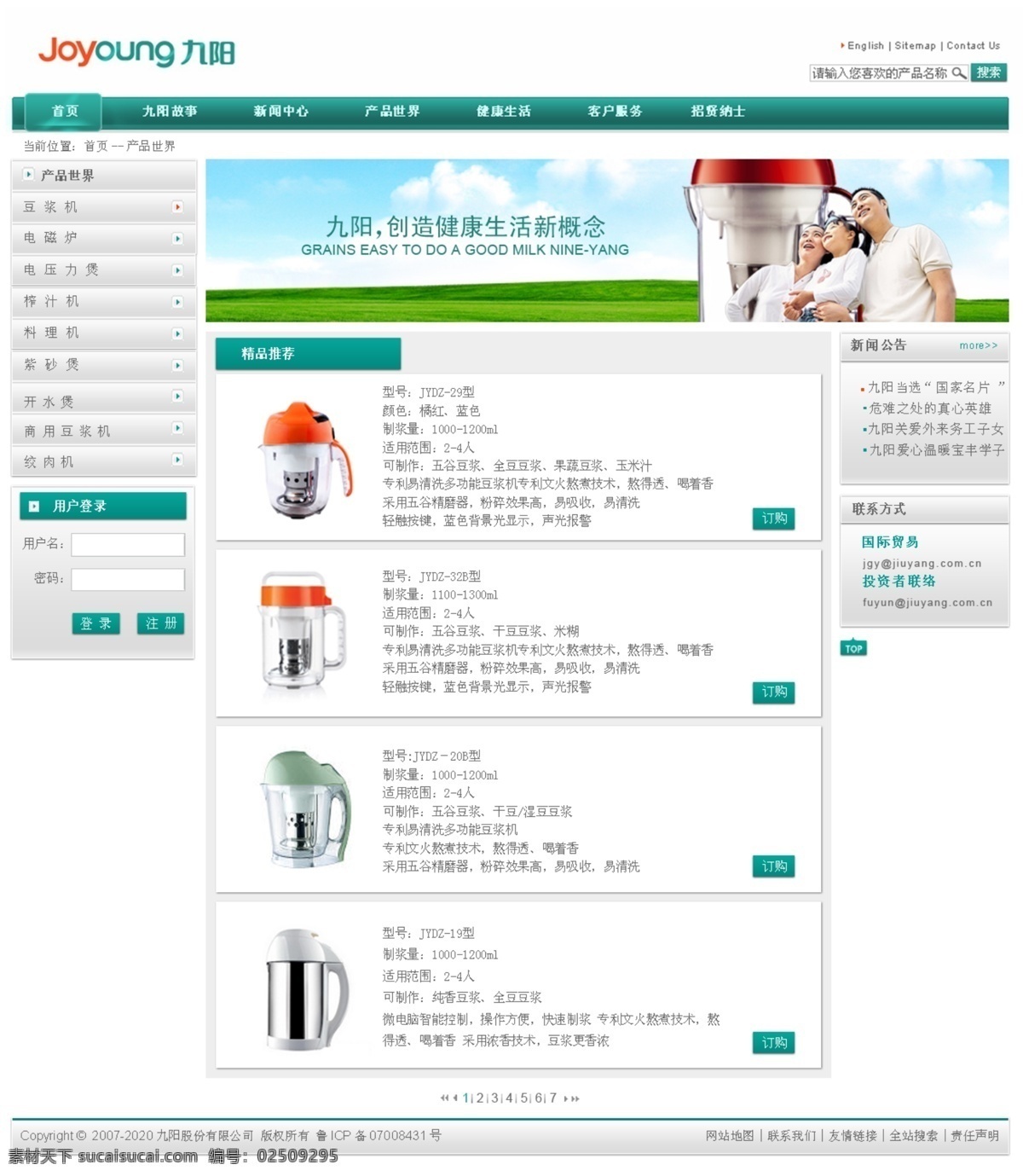
Task: Go to pagination page 5
Action: click(523, 1098)
